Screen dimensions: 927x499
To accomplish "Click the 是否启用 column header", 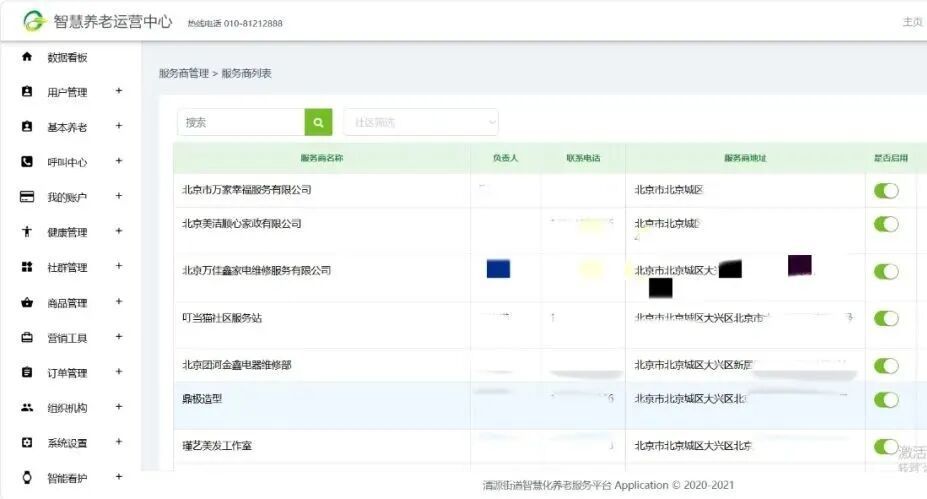I will (891, 158).
